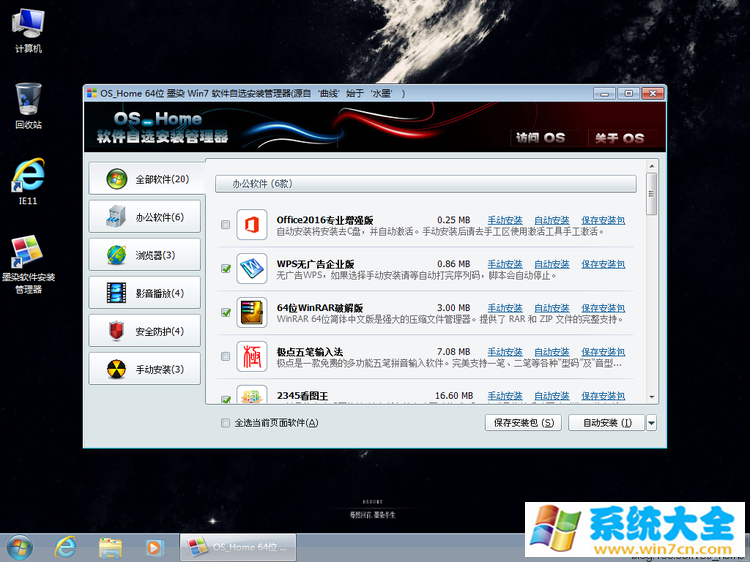Click 自动安装 link for 极点五笔输入法
The image size is (750, 562).
[551, 352]
